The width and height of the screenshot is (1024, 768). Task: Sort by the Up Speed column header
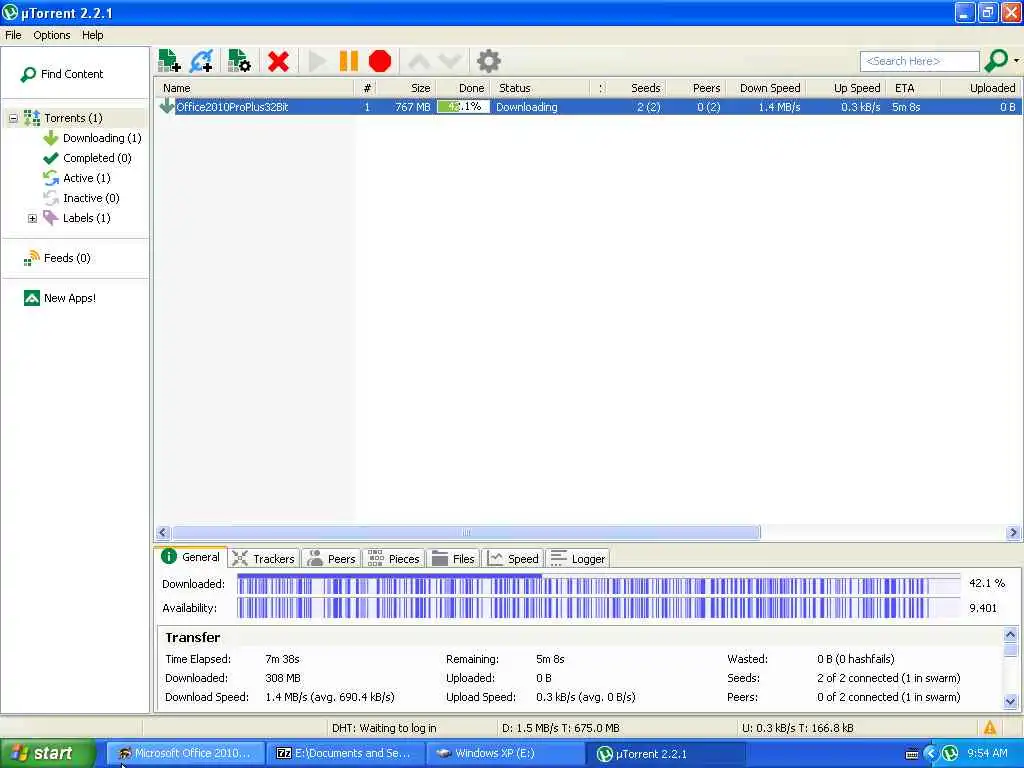coord(846,88)
